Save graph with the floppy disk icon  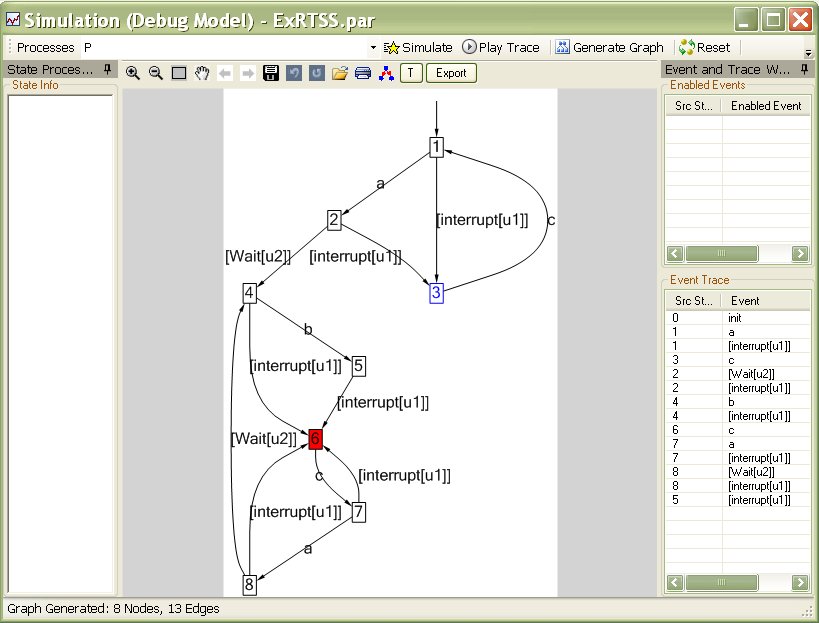click(271, 73)
